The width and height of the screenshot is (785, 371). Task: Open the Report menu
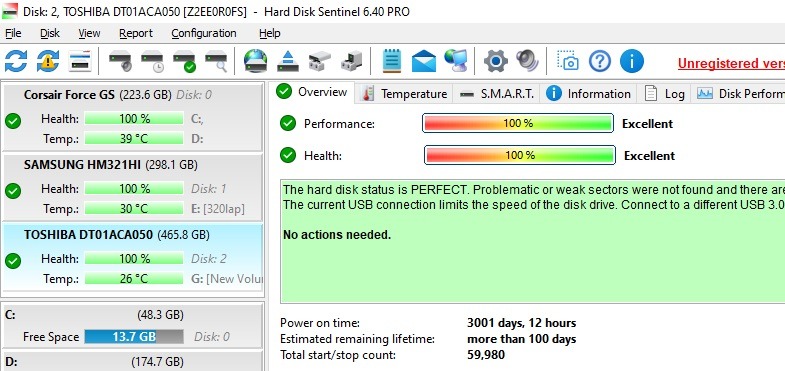tap(136, 33)
